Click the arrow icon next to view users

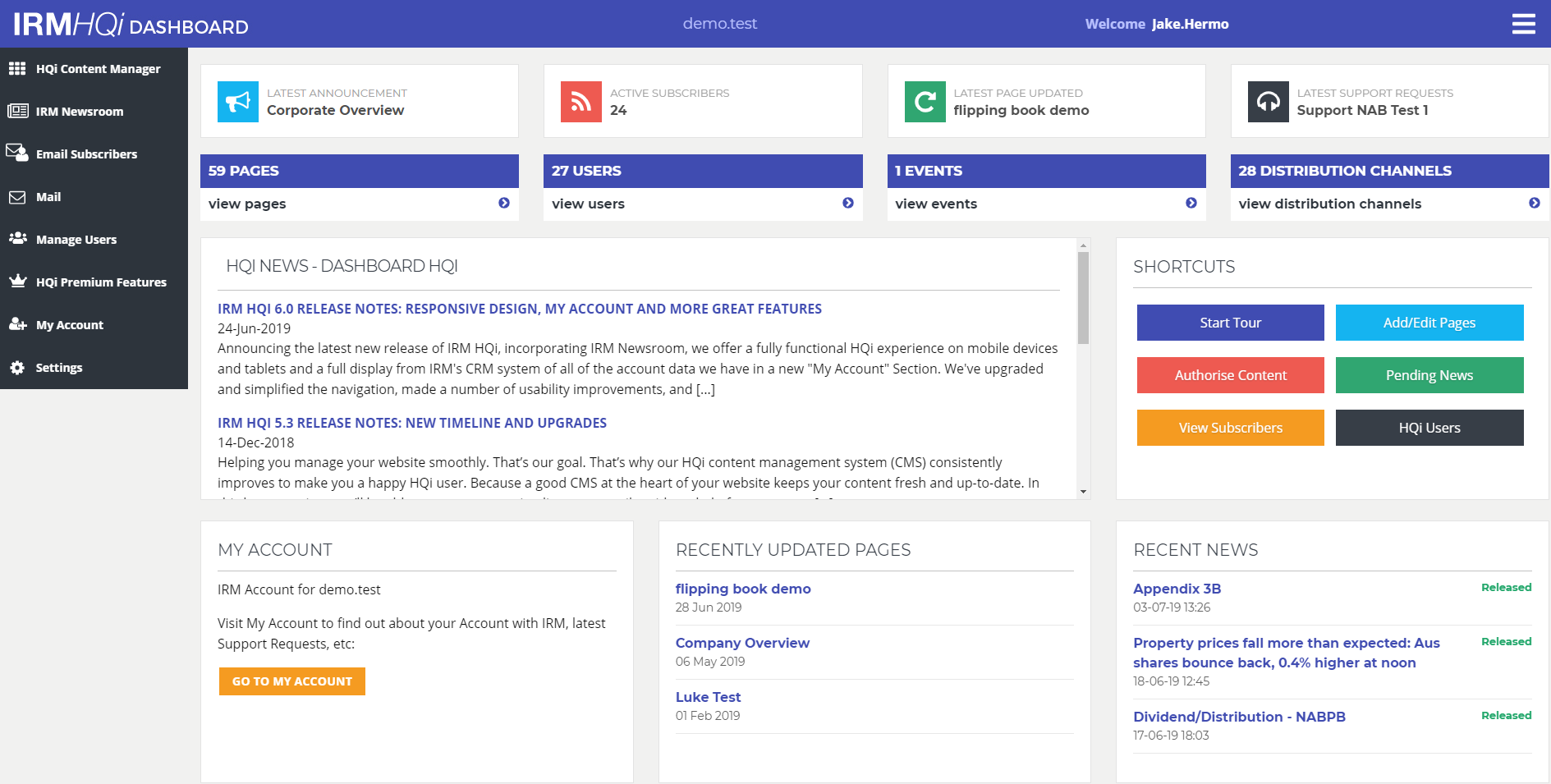848,203
